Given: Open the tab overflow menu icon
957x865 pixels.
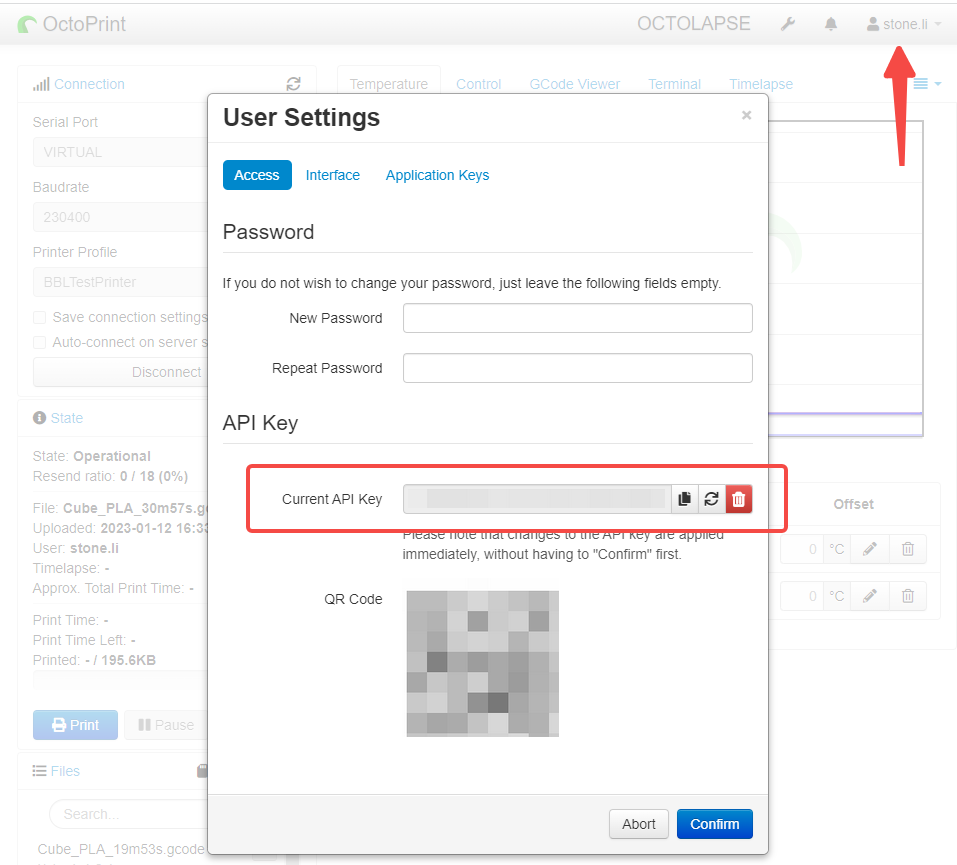Looking at the screenshot, I should pyautogui.click(x=927, y=84).
